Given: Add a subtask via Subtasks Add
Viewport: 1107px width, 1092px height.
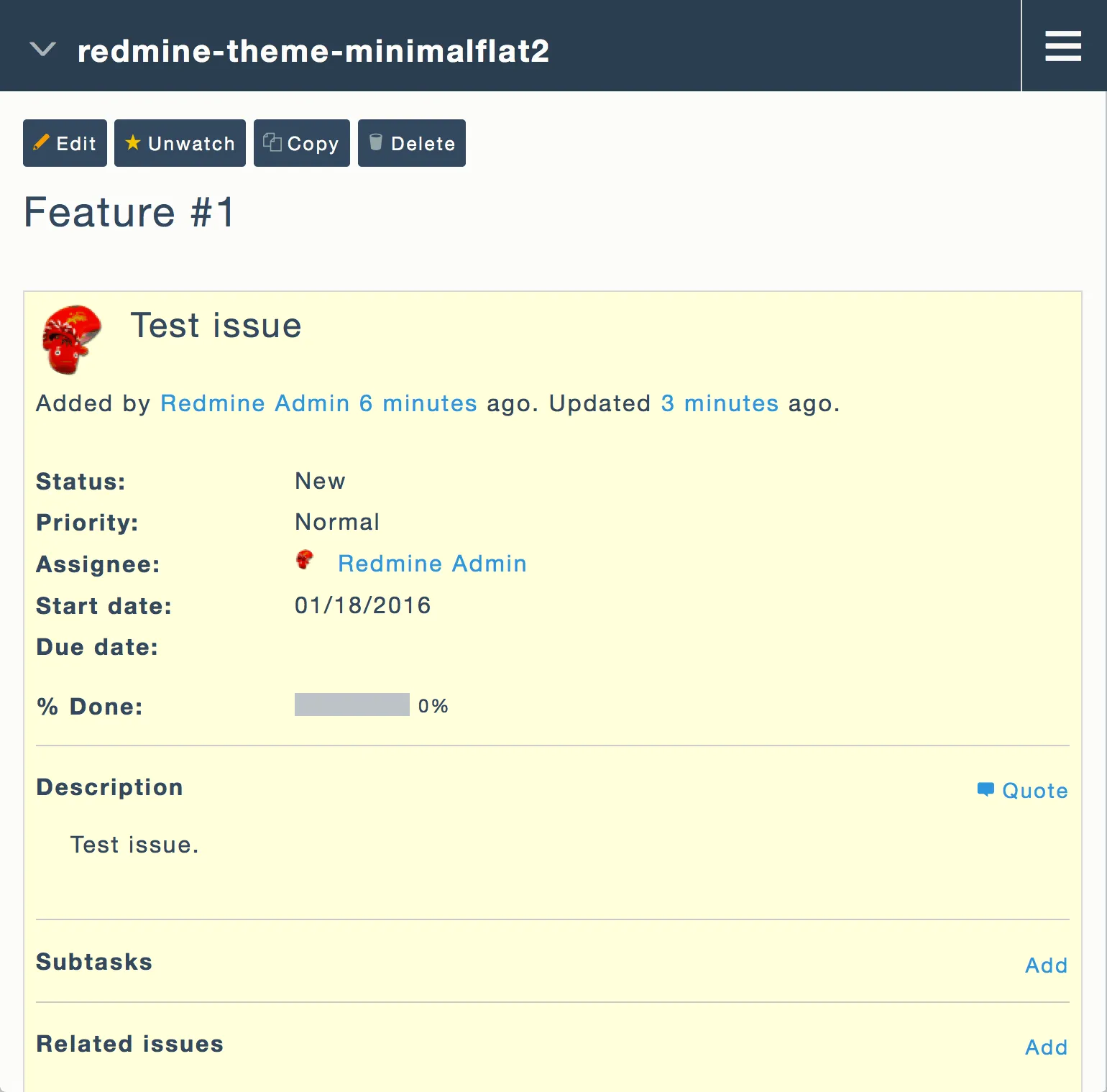Looking at the screenshot, I should point(1046,965).
